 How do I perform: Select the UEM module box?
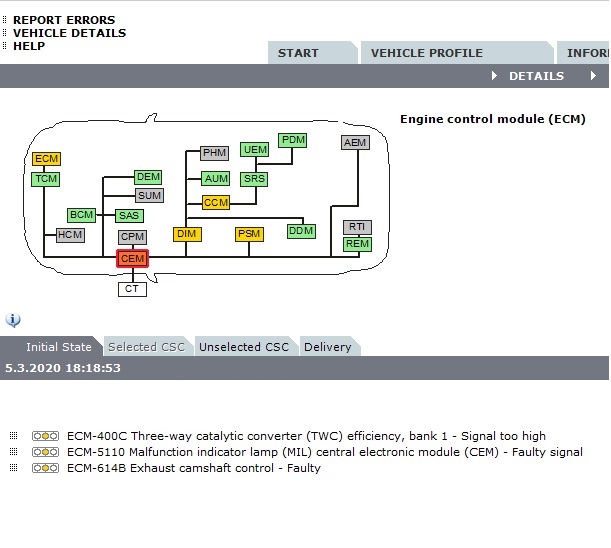pos(255,150)
